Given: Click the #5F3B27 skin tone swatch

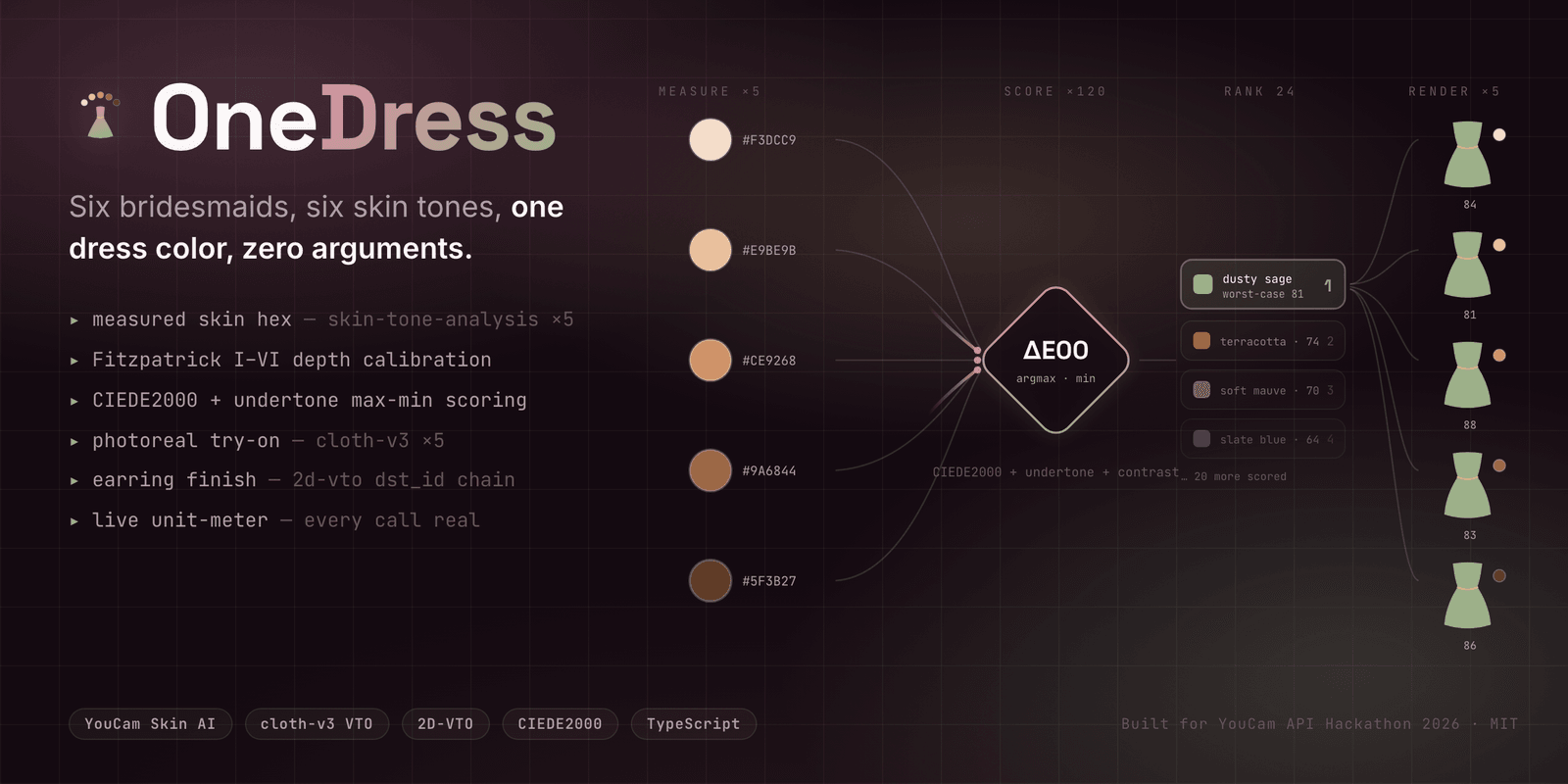Looking at the screenshot, I should (x=710, y=580).
